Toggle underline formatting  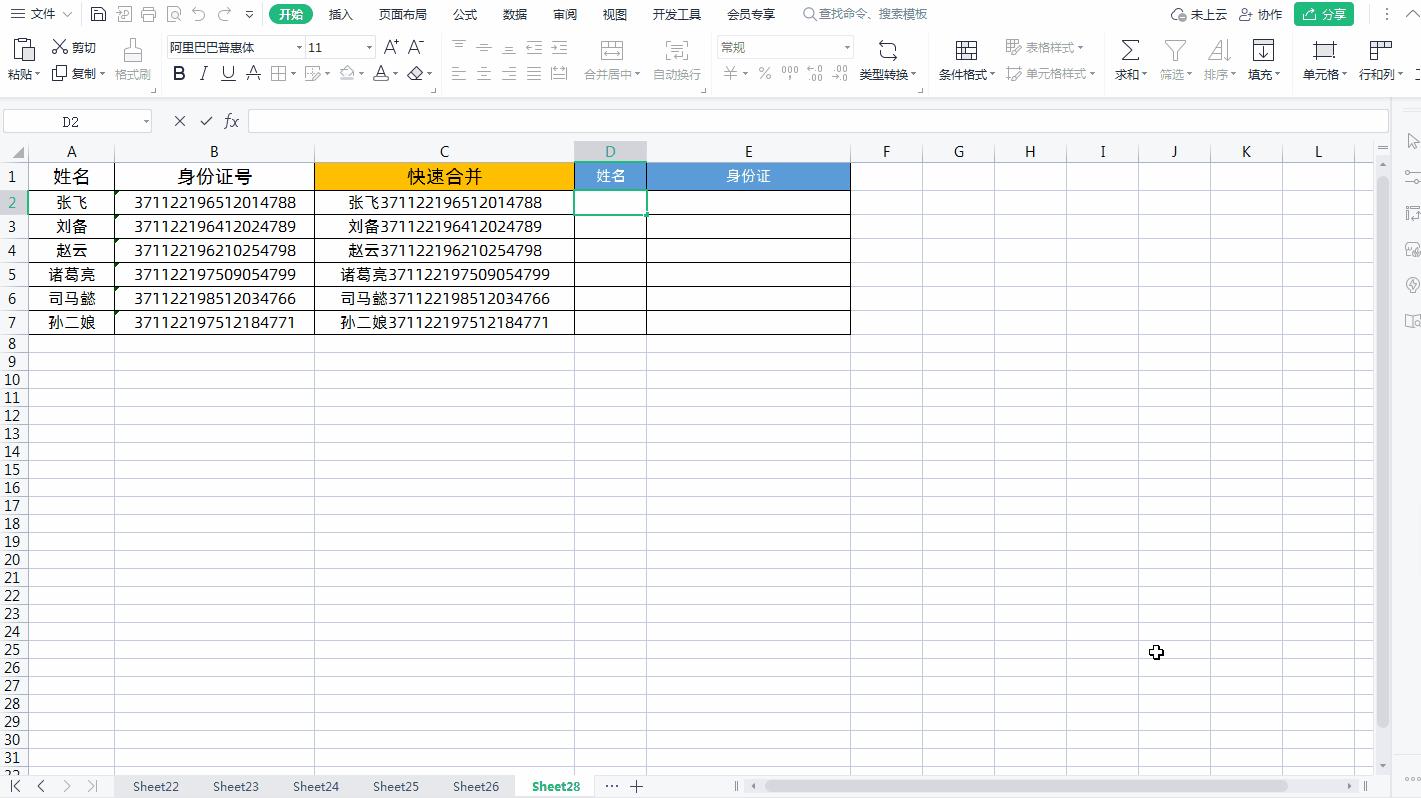(x=227, y=73)
